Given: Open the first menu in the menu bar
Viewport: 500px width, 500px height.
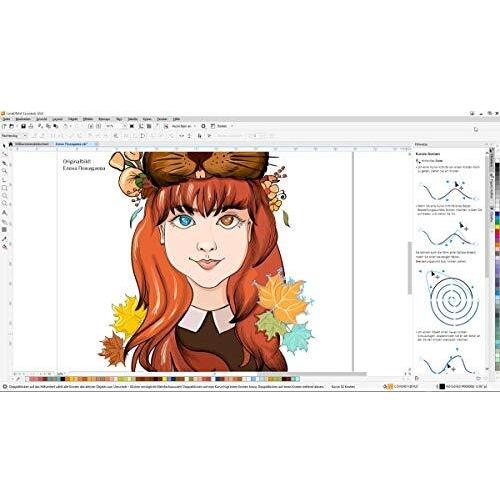Looking at the screenshot, I should (x=6, y=119).
